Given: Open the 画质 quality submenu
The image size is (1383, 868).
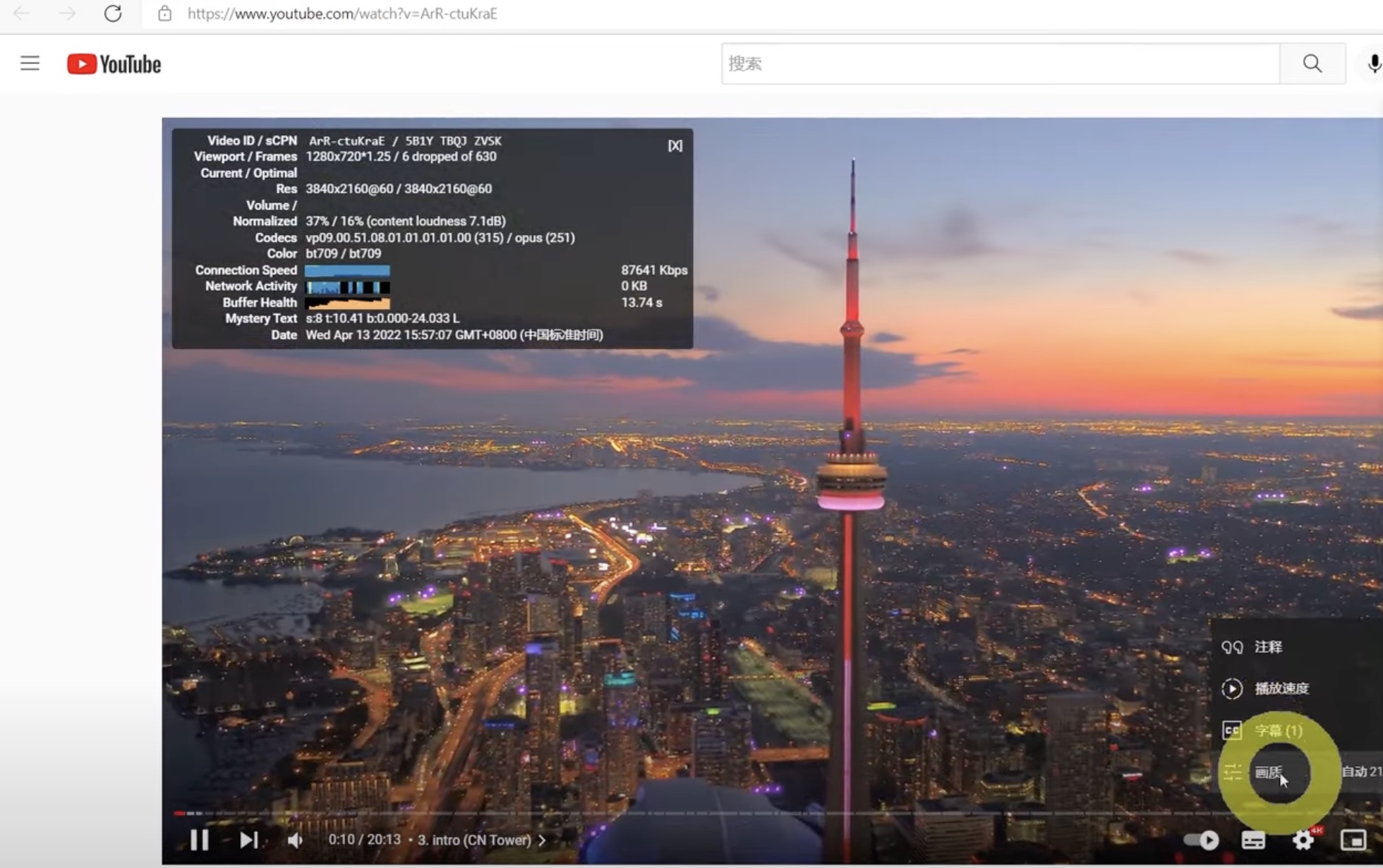Looking at the screenshot, I should [x=1268, y=772].
